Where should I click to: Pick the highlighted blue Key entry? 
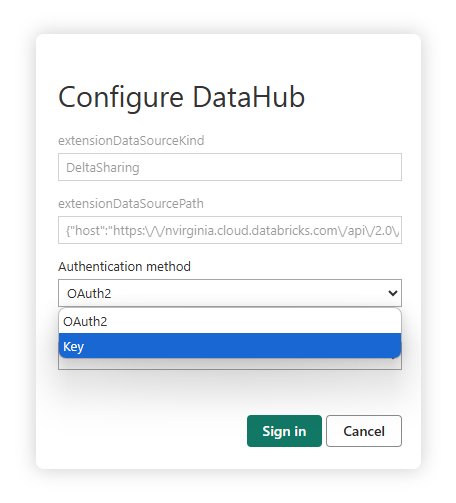coord(230,346)
